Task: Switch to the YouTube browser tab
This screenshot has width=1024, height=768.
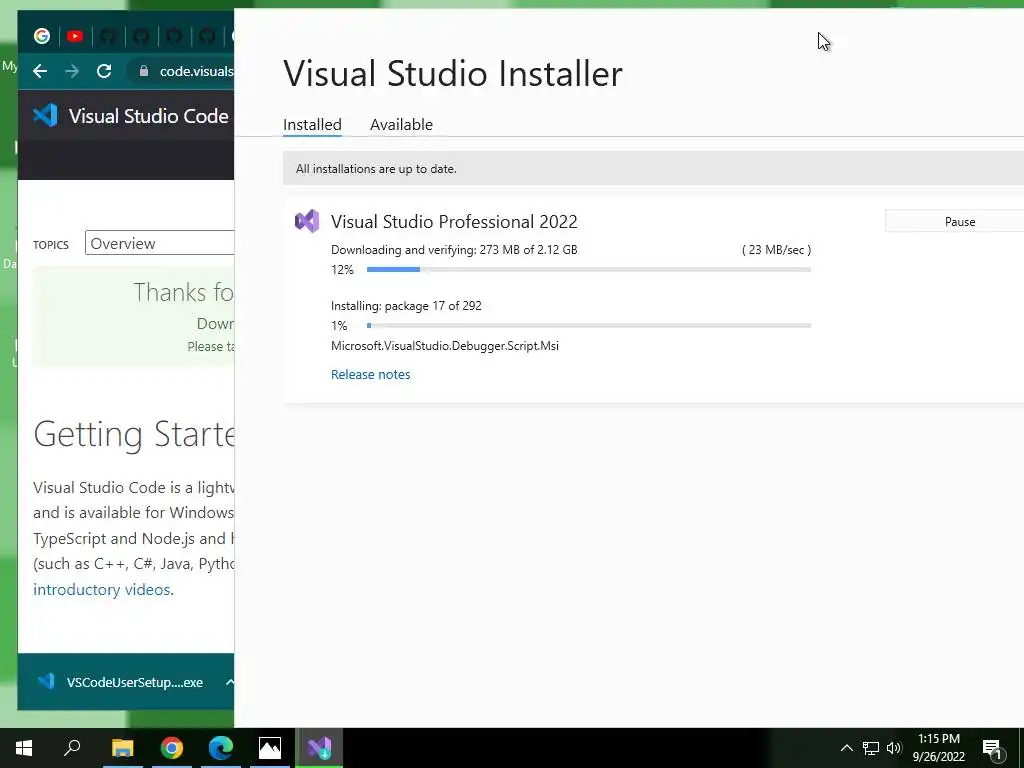Action: 75,36
